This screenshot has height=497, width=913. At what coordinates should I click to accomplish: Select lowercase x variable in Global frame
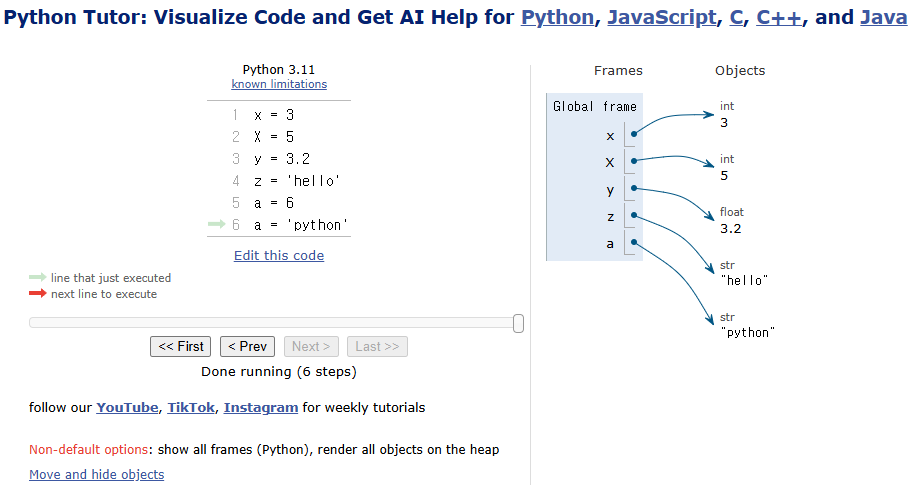coord(610,136)
